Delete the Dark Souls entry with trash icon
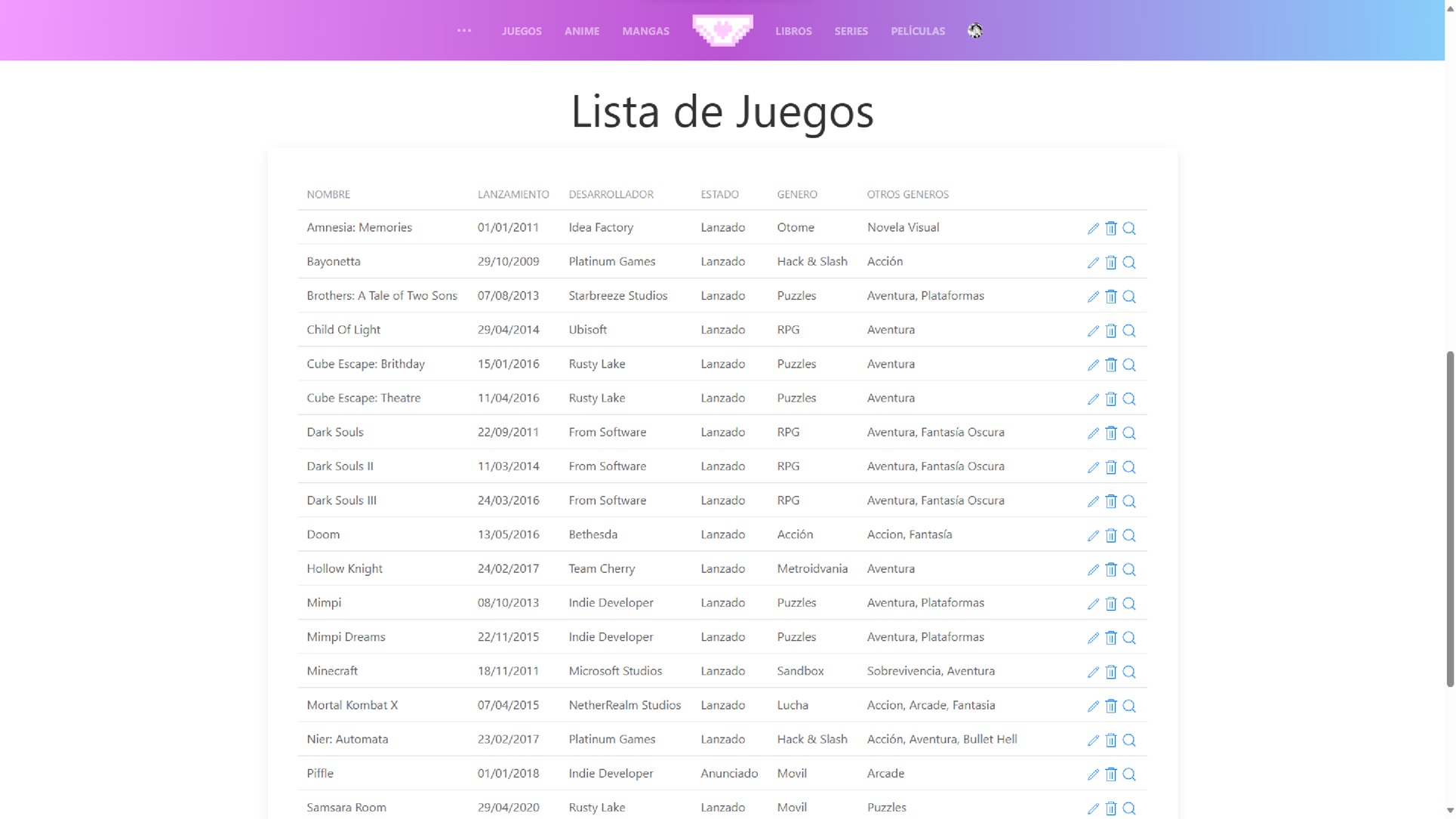This screenshot has height=819, width=1456. click(x=1110, y=433)
